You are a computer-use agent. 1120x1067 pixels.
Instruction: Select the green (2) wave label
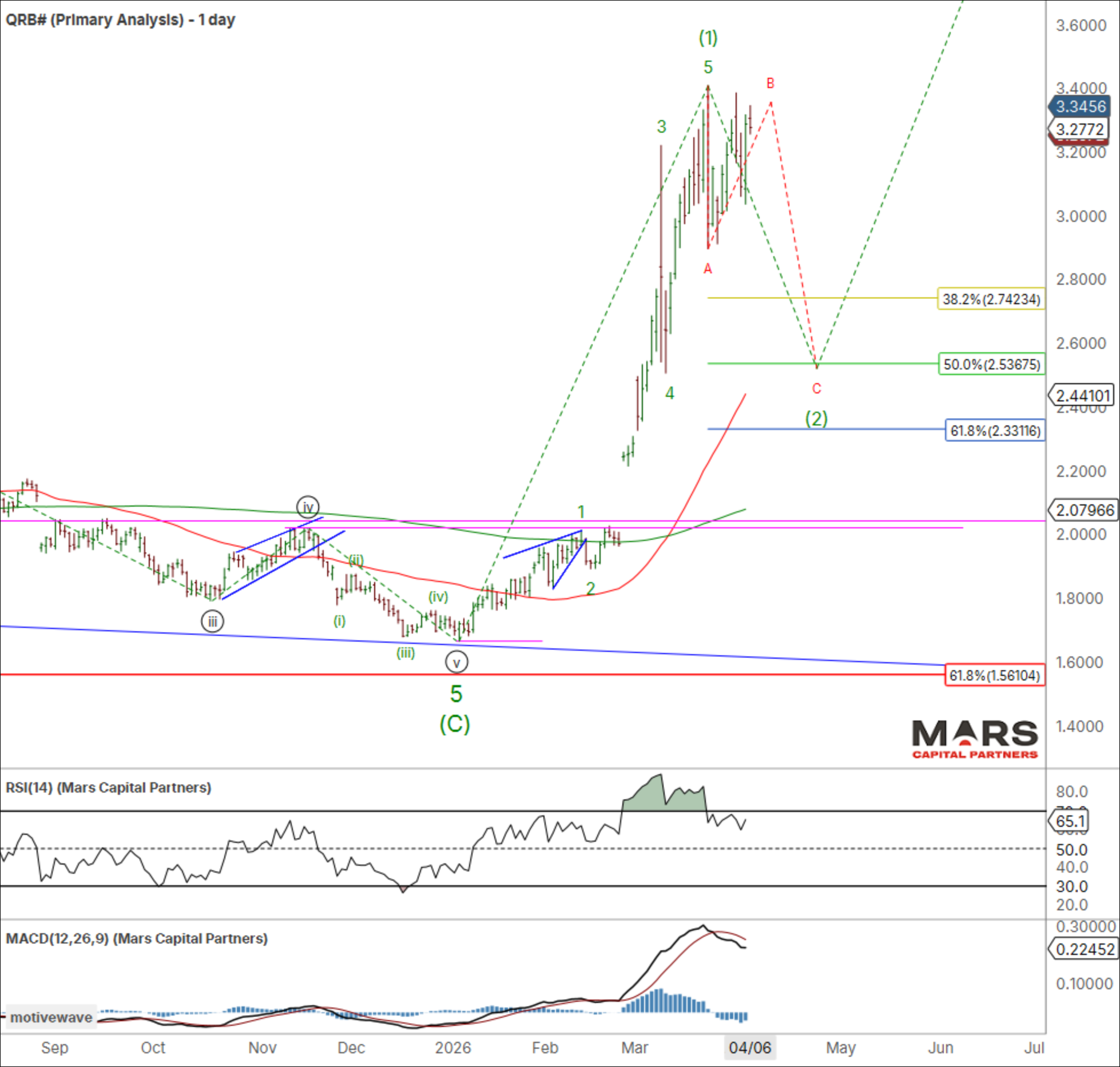pos(816,419)
